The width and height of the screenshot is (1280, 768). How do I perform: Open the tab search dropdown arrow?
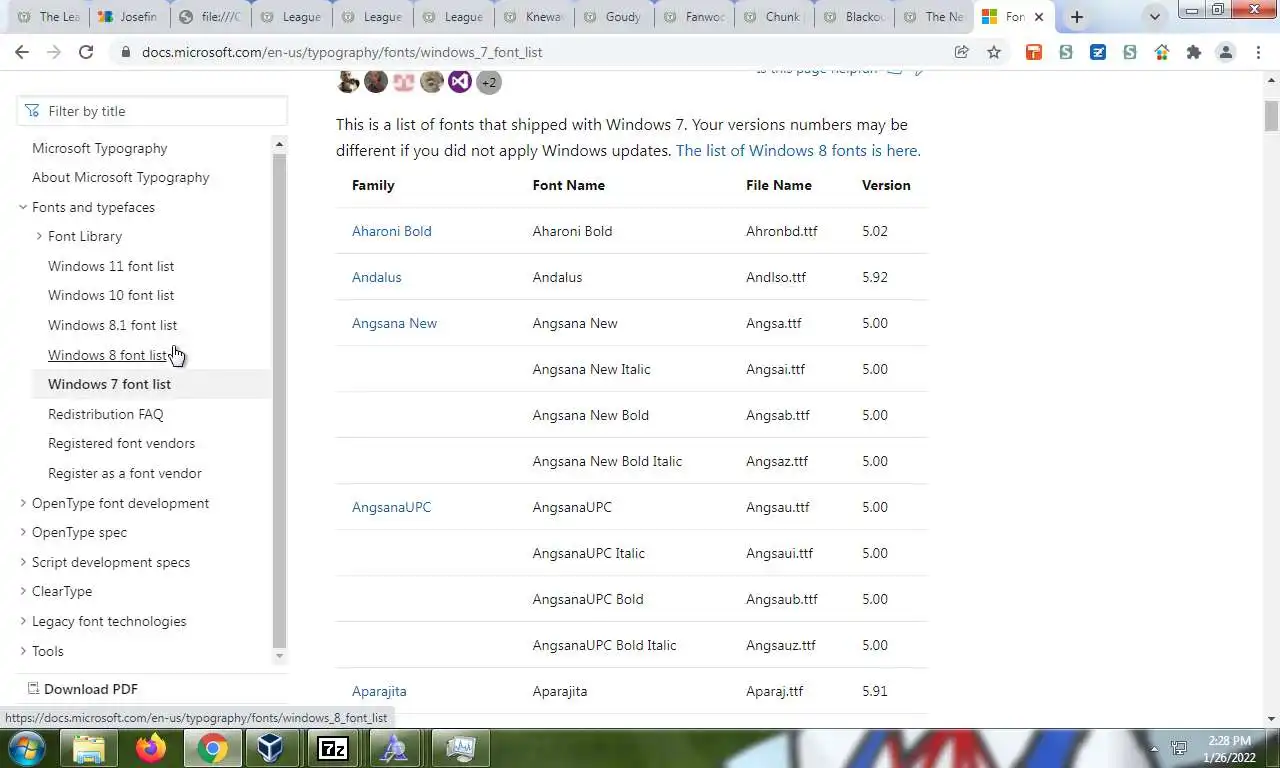click(x=1155, y=17)
